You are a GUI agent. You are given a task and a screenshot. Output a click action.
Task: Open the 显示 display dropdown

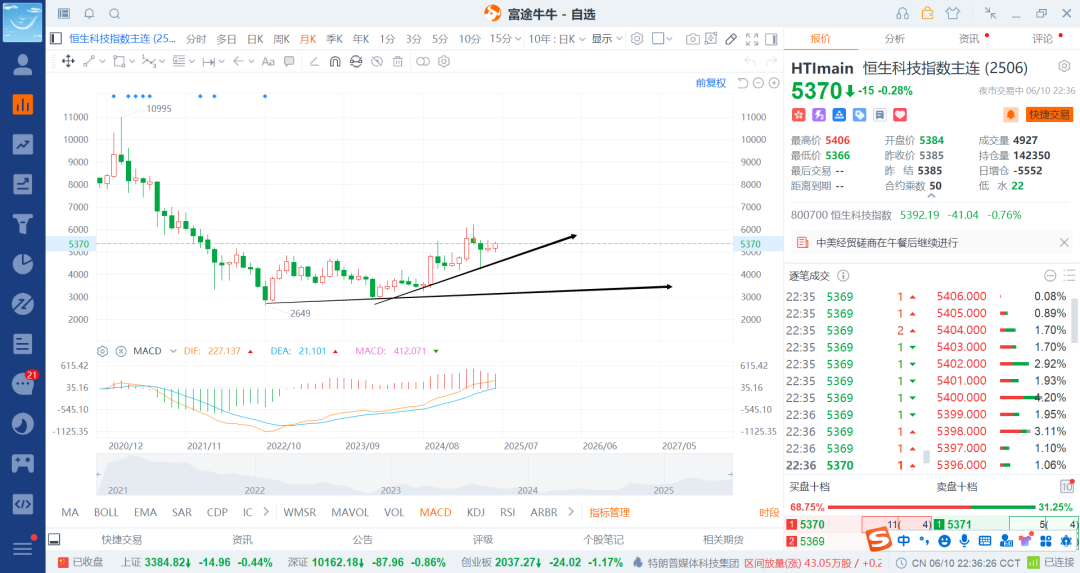pyautogui.click(x=607, y=39)
